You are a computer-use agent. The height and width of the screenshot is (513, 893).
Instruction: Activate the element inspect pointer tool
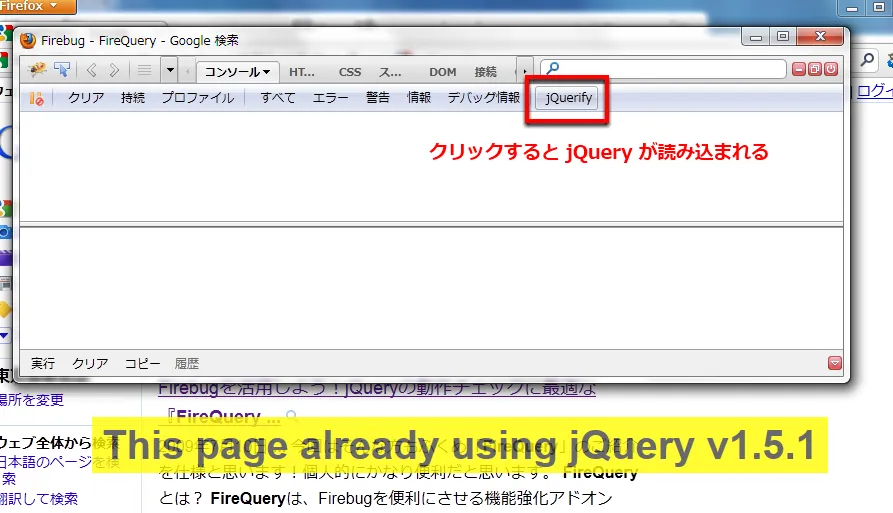coord(62,70)
